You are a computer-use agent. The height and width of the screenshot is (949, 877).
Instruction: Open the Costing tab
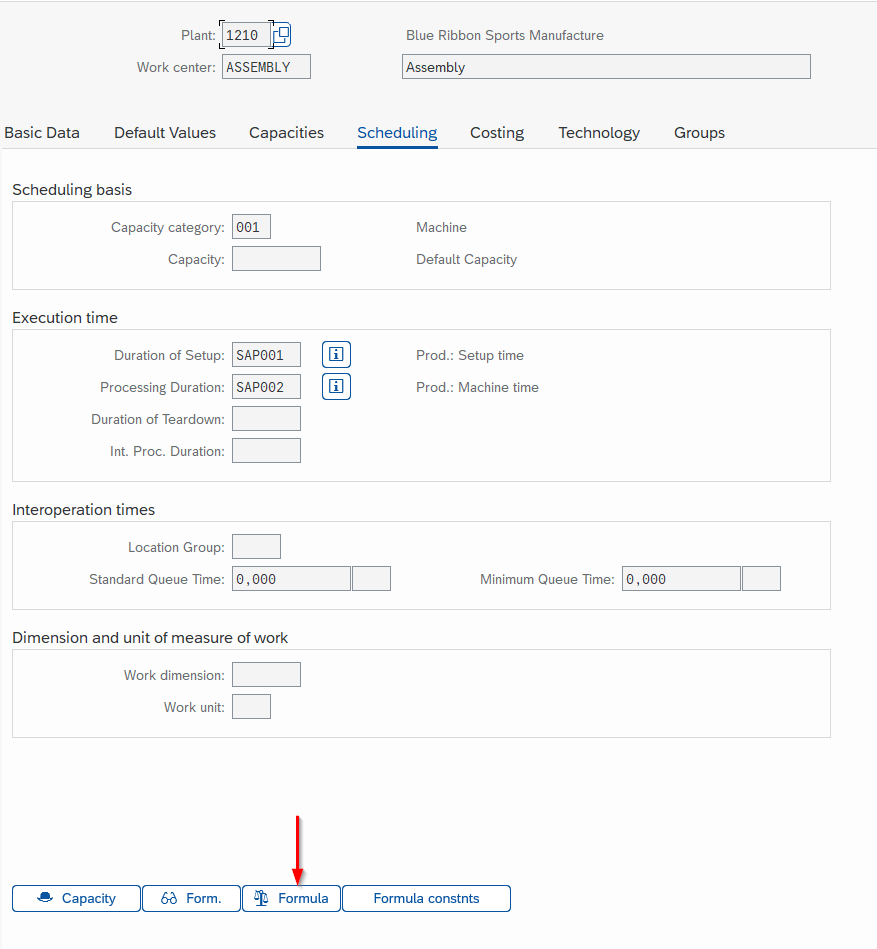tap(497, 133)
